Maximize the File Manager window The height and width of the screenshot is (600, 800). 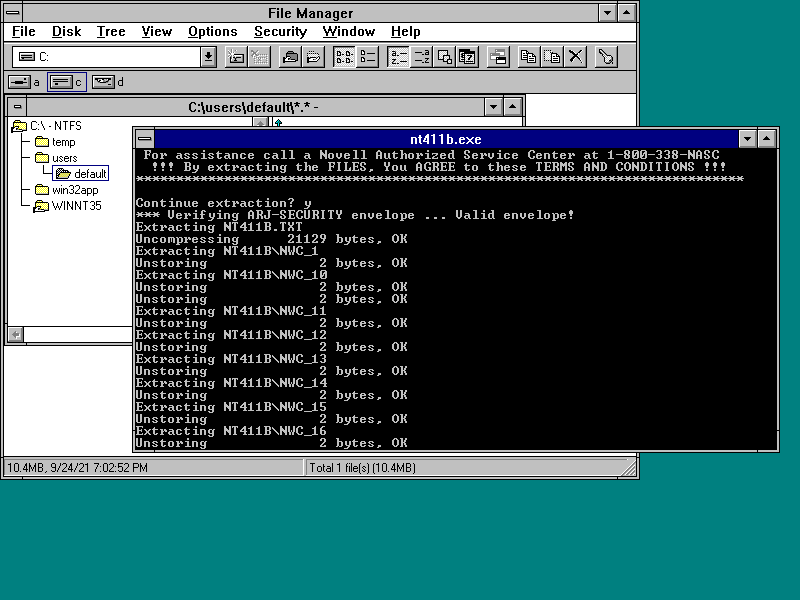(627, 13)
